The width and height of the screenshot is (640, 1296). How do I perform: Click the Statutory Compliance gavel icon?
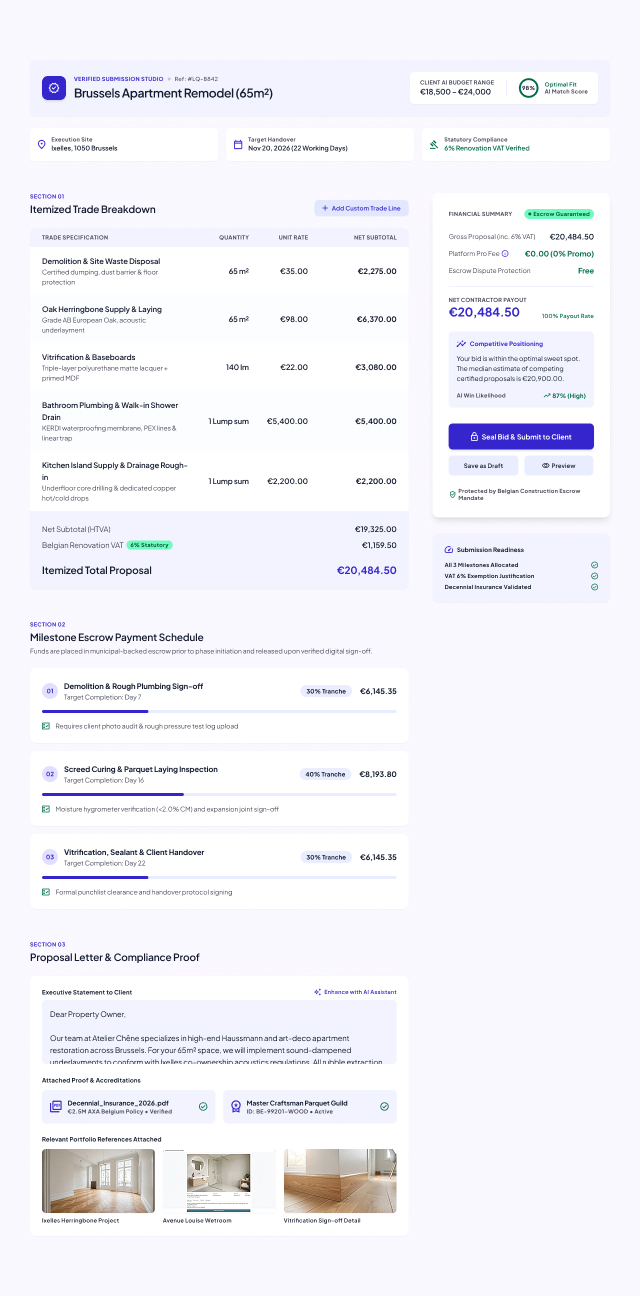pyautogui.click(x=434, y=144)
